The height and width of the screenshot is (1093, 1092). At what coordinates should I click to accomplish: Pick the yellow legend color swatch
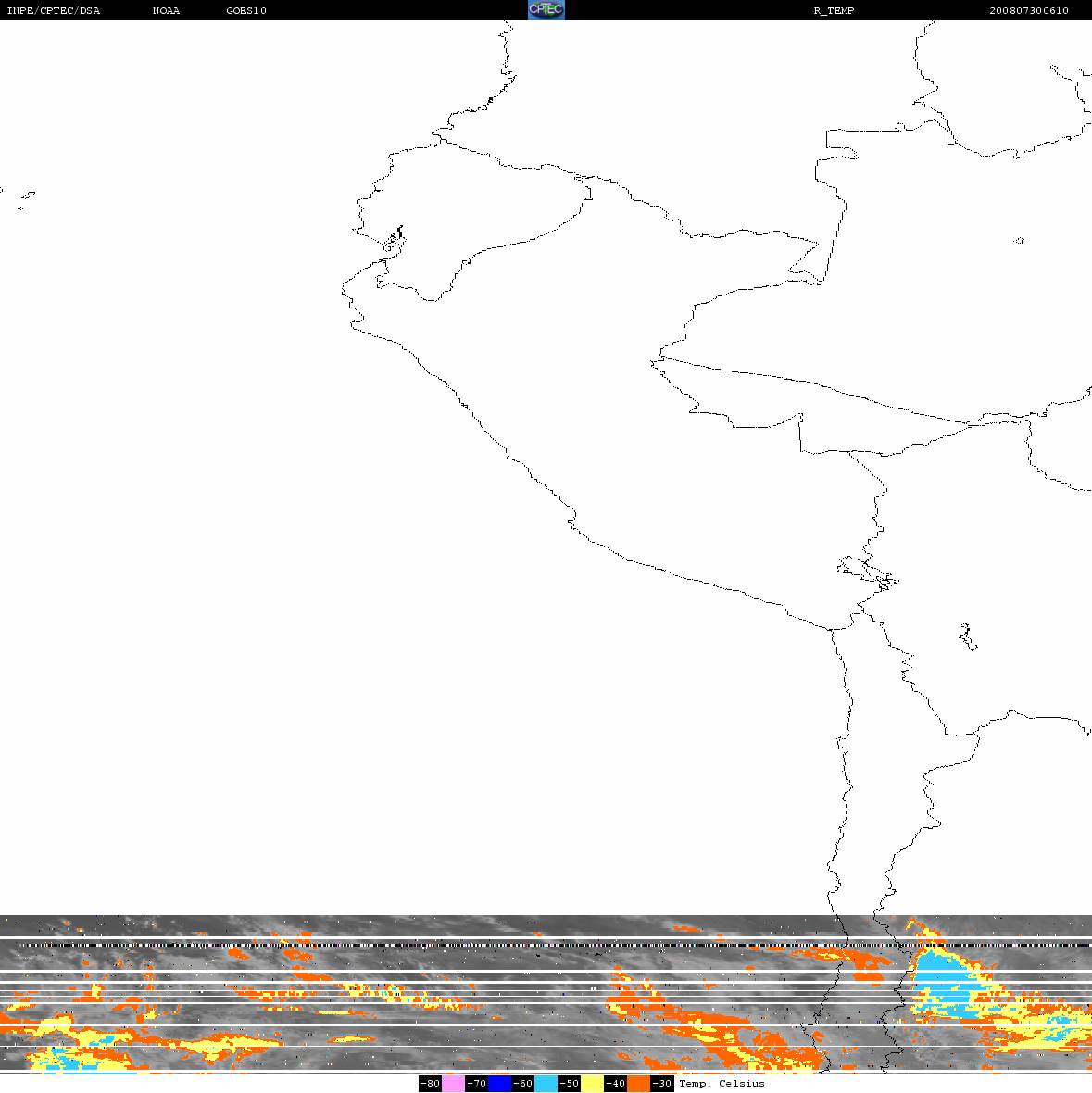pyautogui.click(x=593, y=1083)
